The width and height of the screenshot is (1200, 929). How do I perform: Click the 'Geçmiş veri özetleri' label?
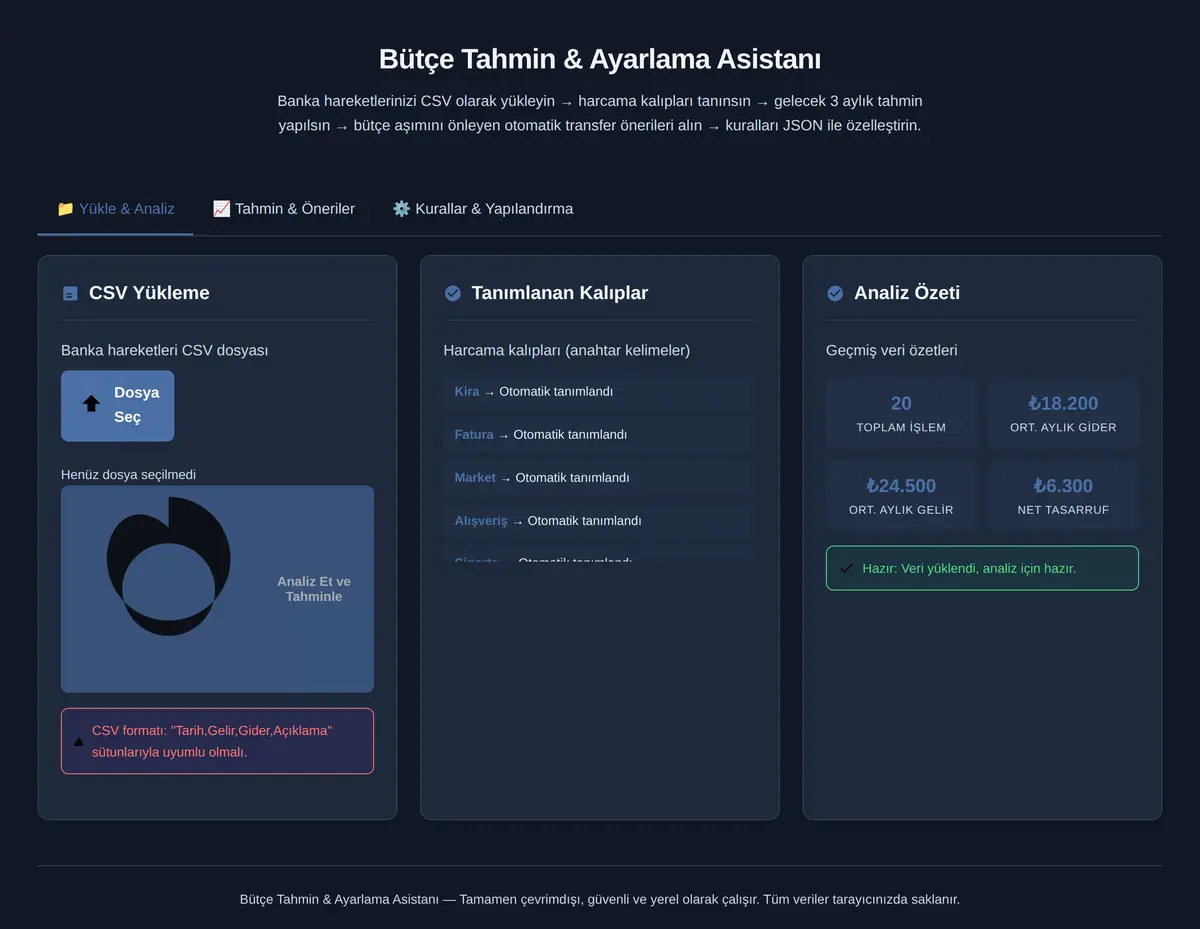pyautogui.click(x=892, y=350)
